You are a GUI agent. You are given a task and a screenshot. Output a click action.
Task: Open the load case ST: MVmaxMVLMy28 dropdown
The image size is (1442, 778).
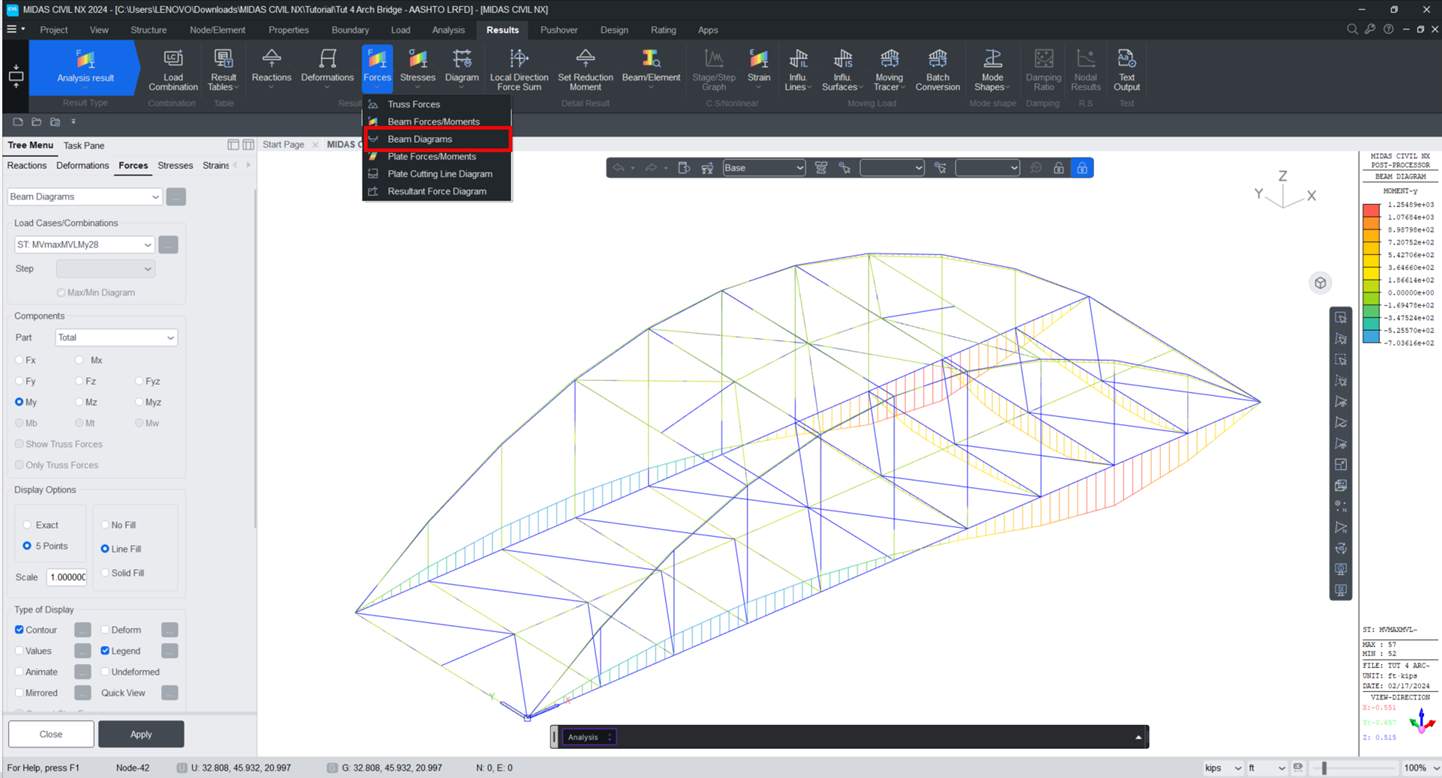pyautogui.click(x=84, y=244)
